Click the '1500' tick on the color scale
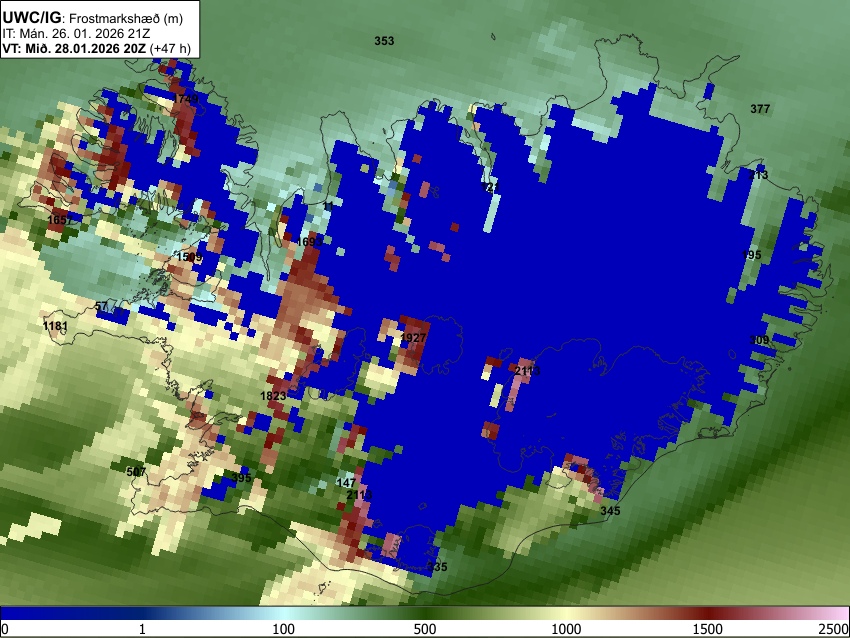Image resolution: width=850 pixels, height=638 pixels. tap(707, 629)
